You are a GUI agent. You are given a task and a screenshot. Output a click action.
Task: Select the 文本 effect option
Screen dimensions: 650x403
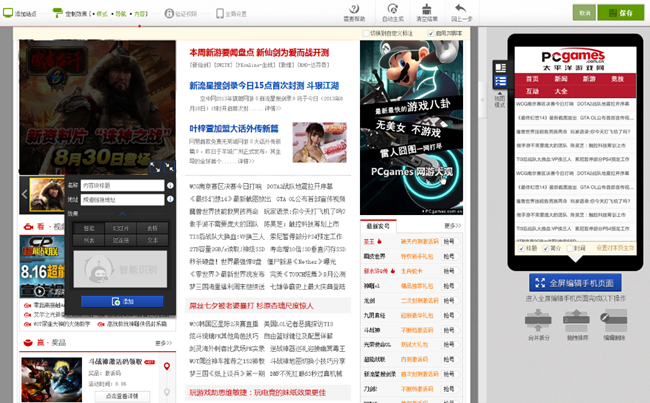point(152,240)
